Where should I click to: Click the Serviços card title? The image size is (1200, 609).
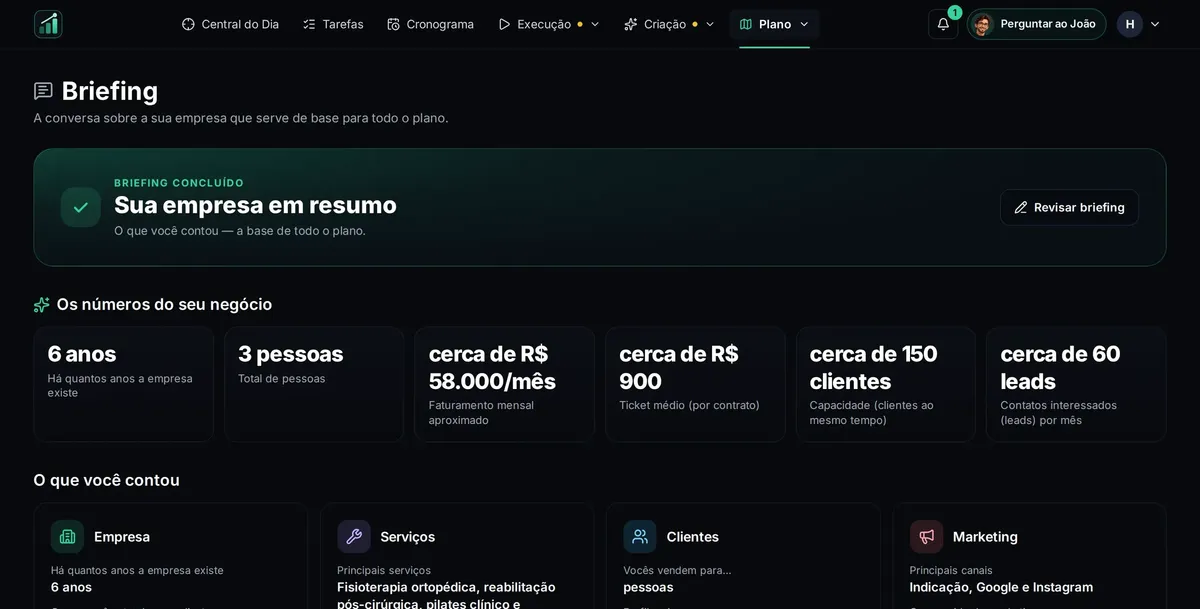[x=408, y=537]
